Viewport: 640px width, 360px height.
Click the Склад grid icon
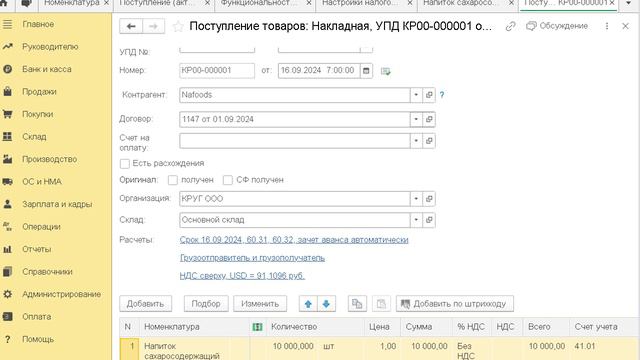pyautogui.click(x=7, y=136)
